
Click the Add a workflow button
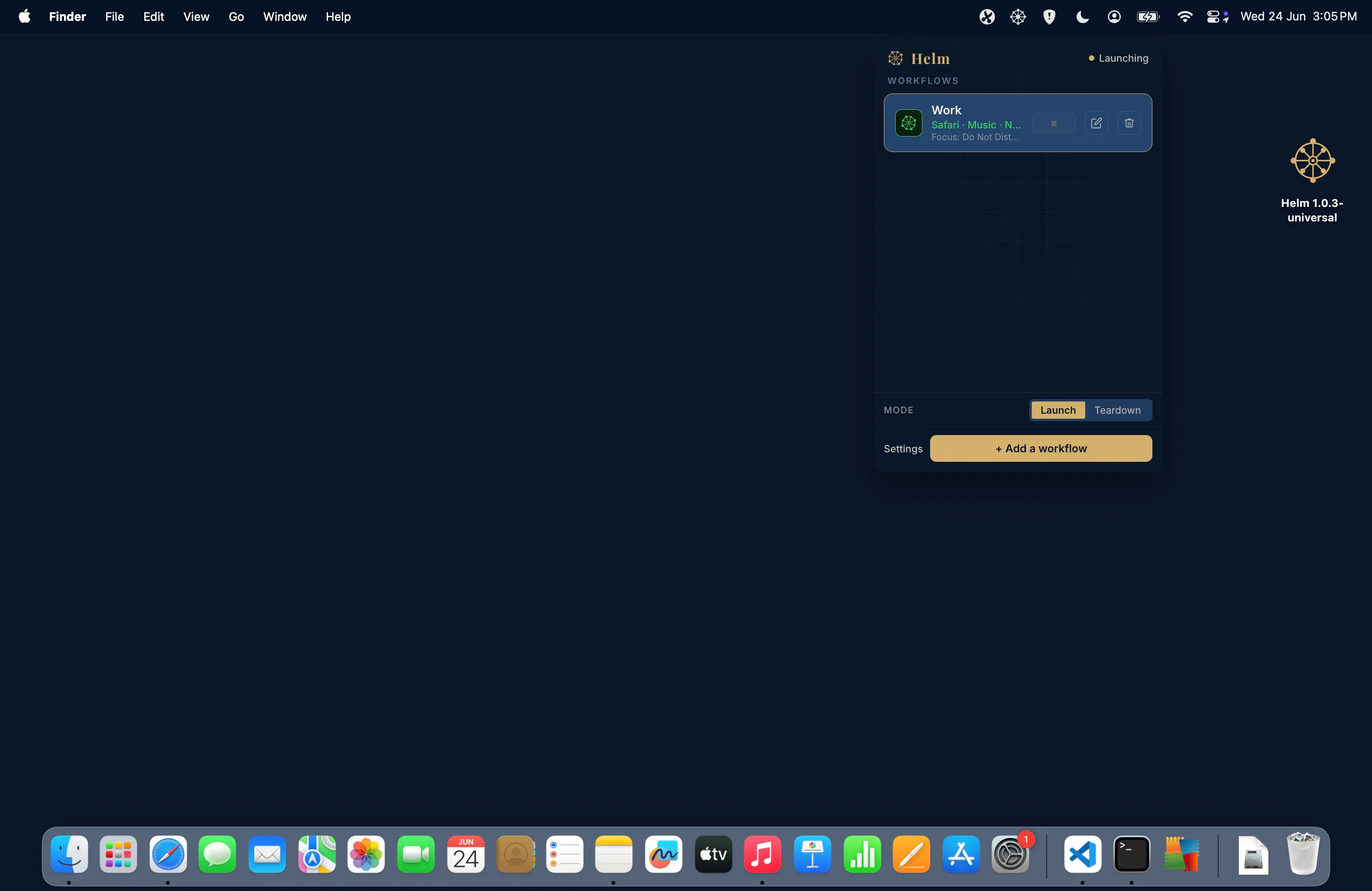pos(1040,448)
